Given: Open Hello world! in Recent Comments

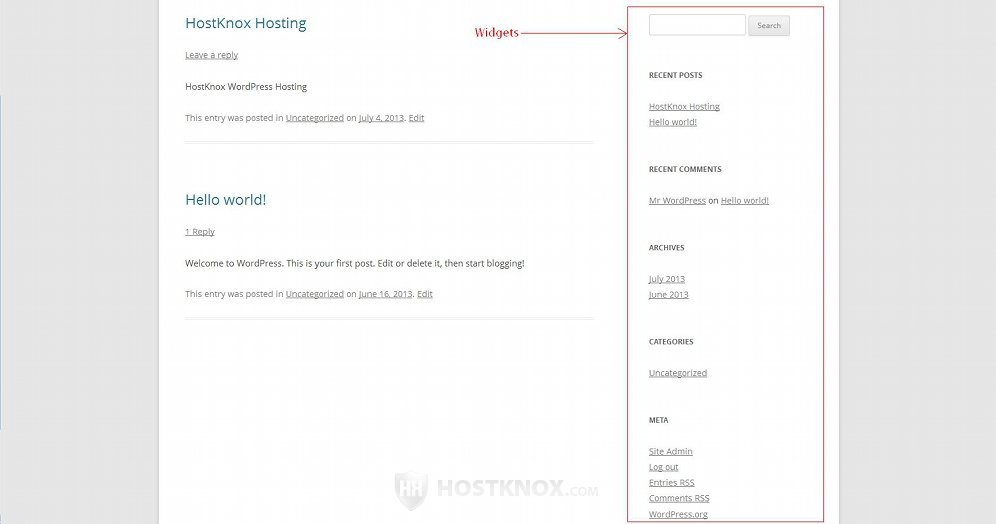Looking at the screenshot, I should [744, 201].
